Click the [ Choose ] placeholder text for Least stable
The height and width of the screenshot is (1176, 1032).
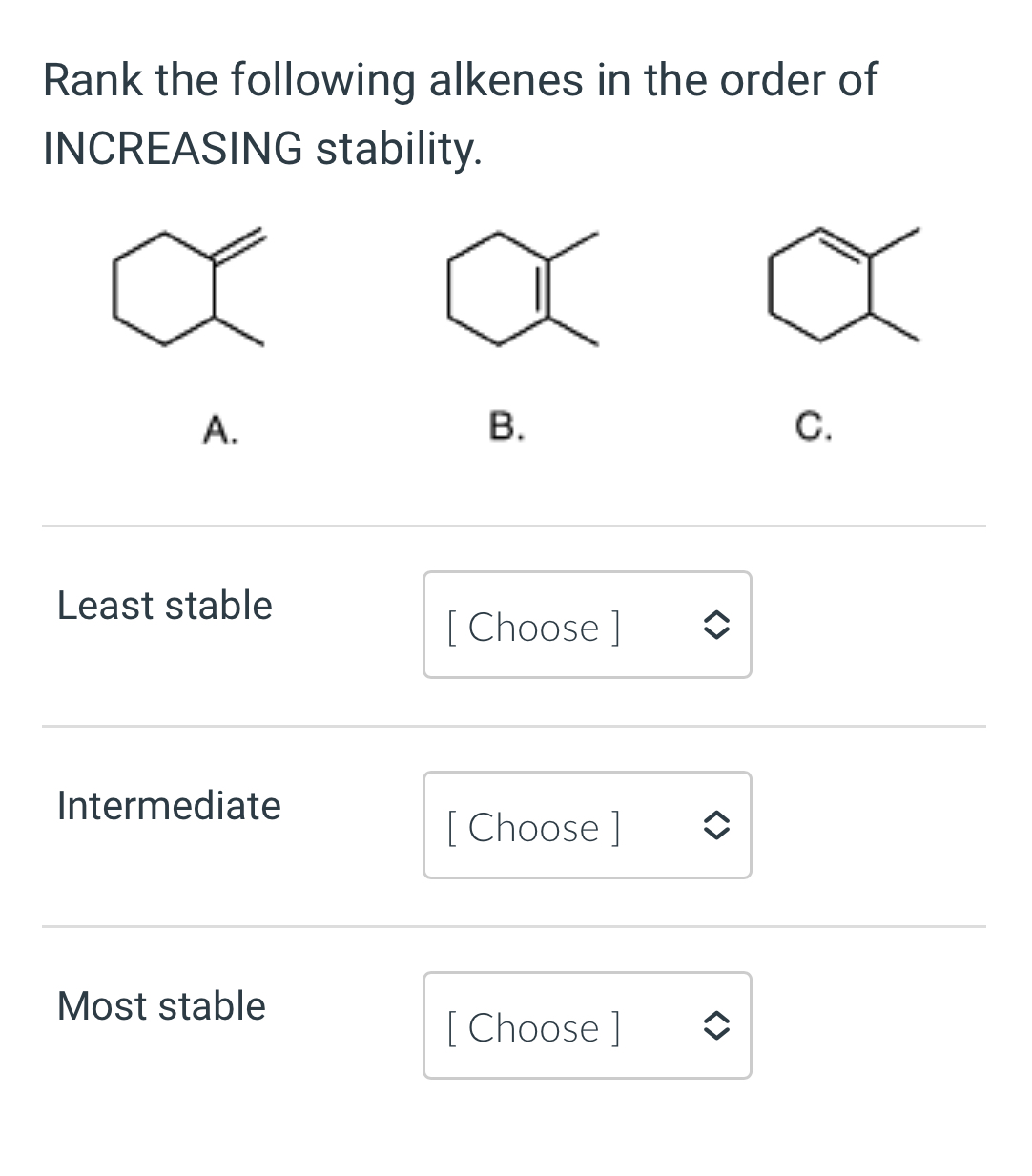(x=534, y=628)
